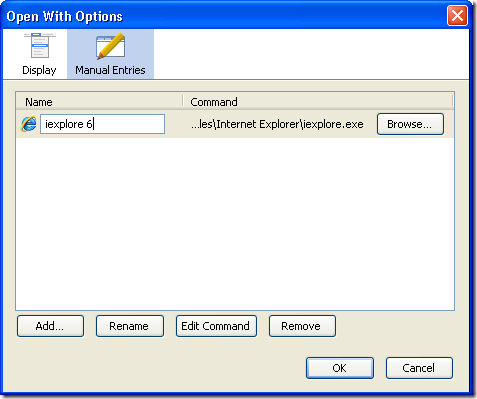This screenshot has width=477, height=399.
Task: Remove the selected entry
Action: coord(302,326)
